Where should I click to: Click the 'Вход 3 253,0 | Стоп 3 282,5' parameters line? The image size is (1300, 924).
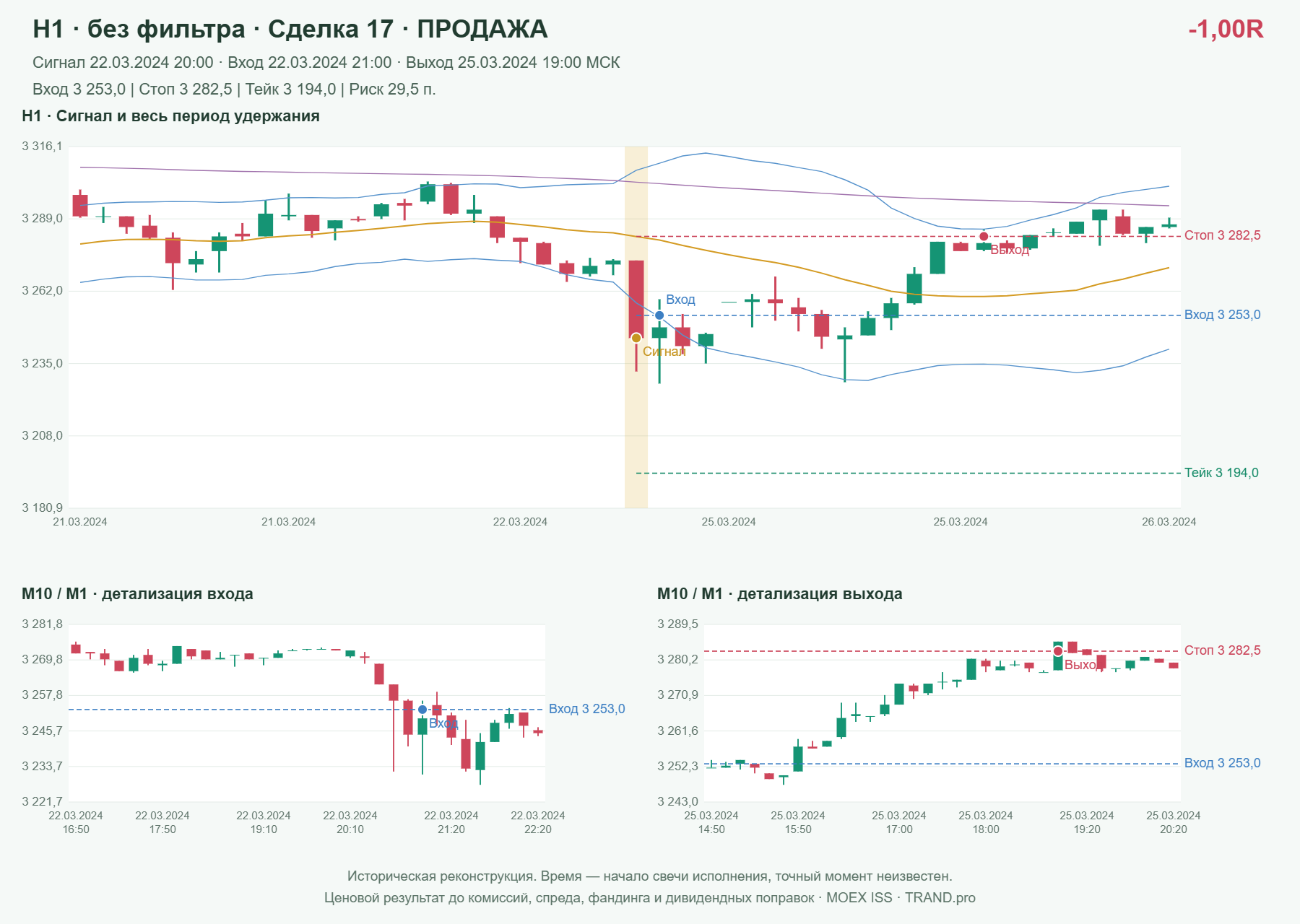234,90
